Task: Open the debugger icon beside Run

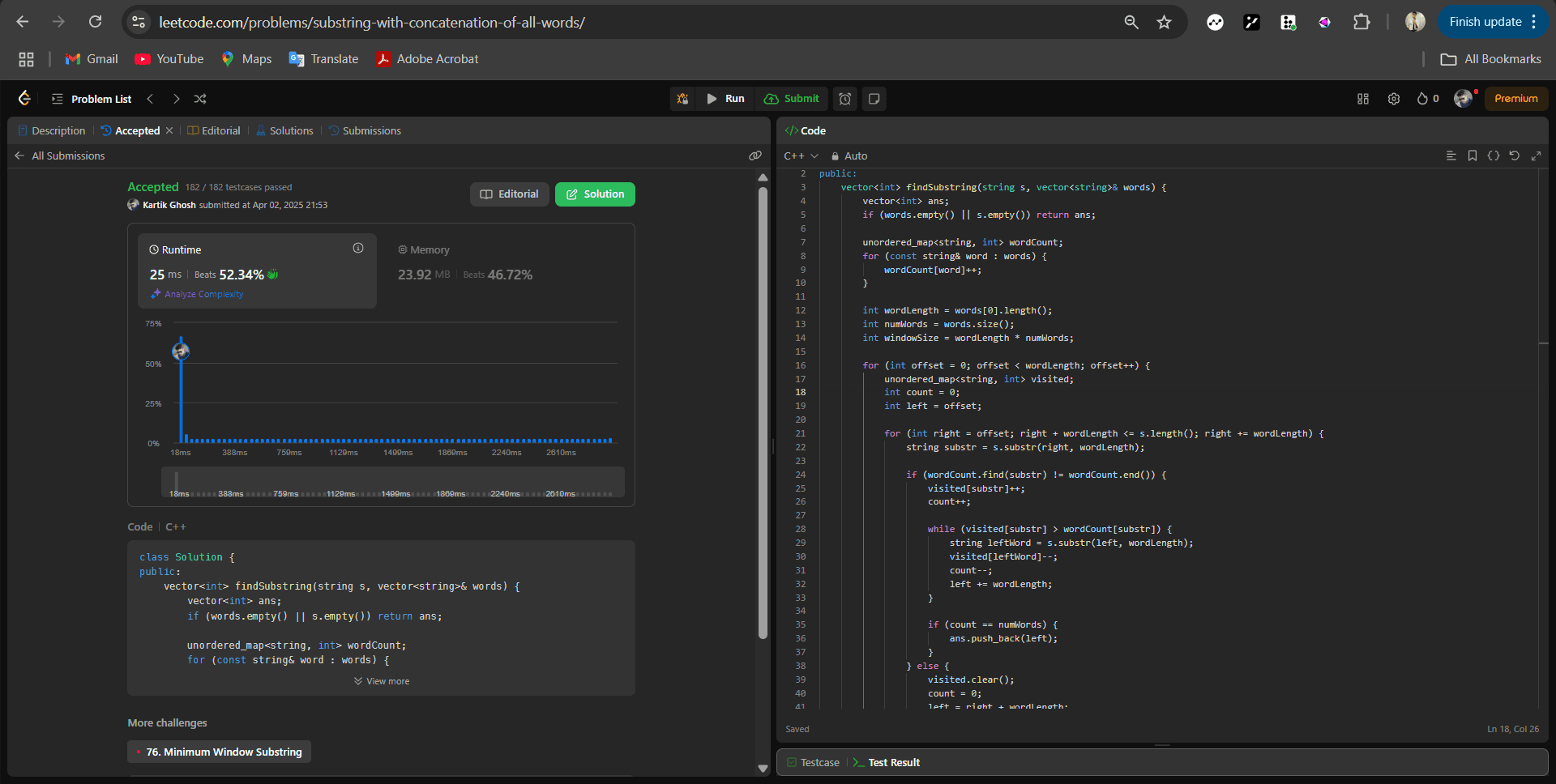Action: pyautogui.click(x=682, y=99)
